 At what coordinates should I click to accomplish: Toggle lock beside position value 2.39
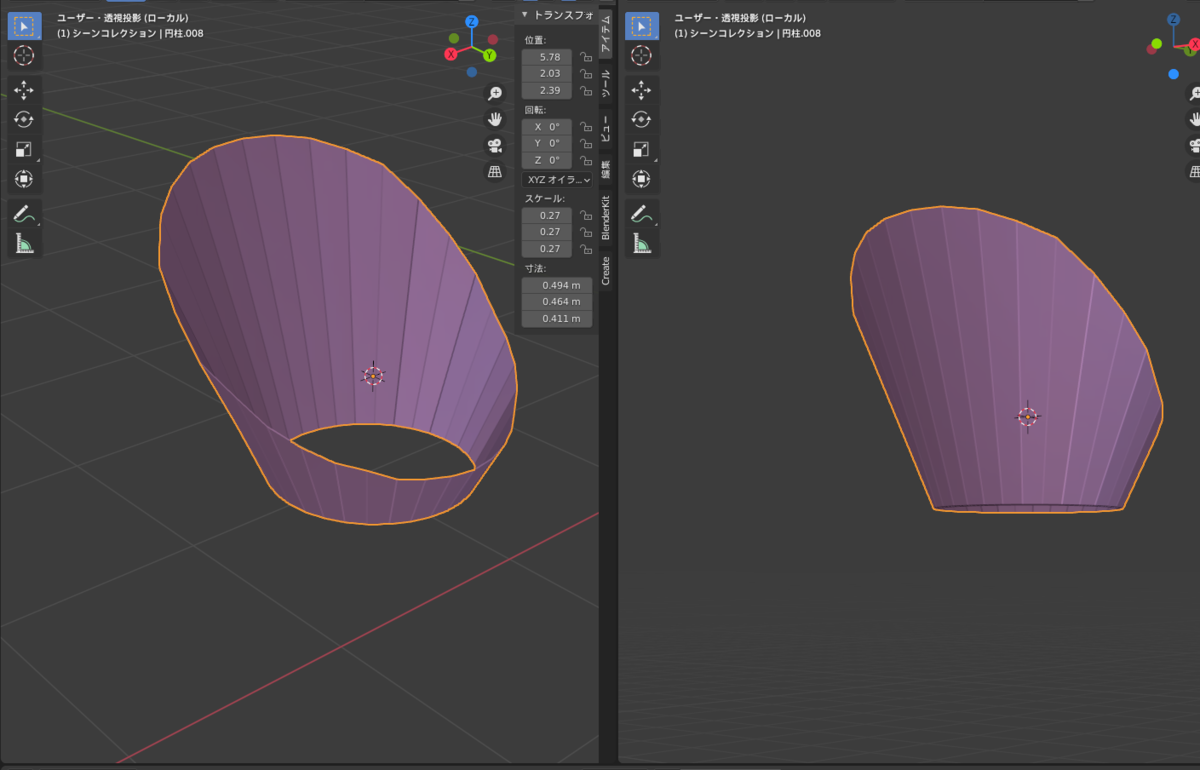[586, 91]
